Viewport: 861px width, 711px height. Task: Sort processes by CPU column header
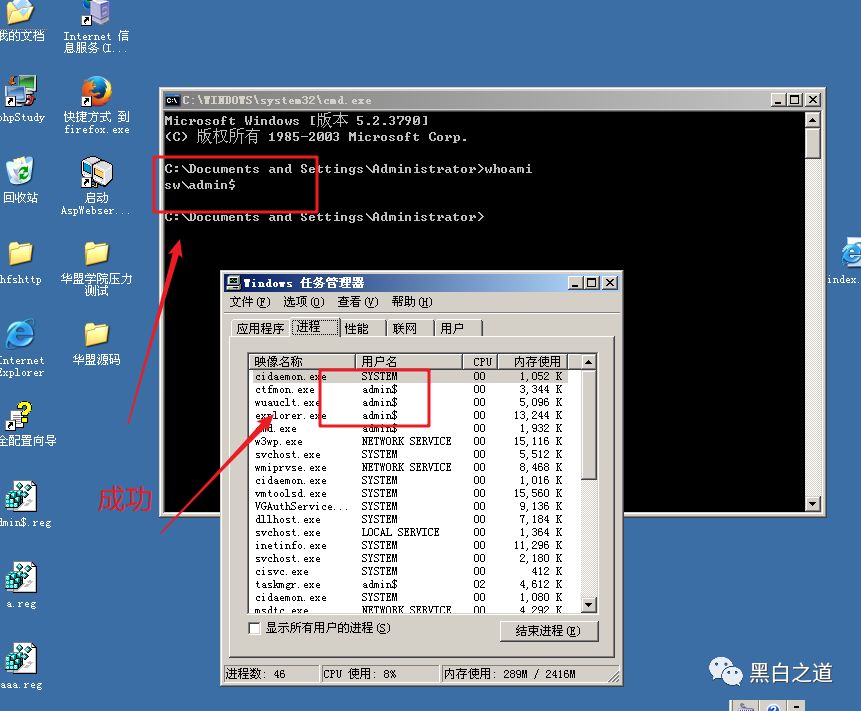click(x=481, y=361)
